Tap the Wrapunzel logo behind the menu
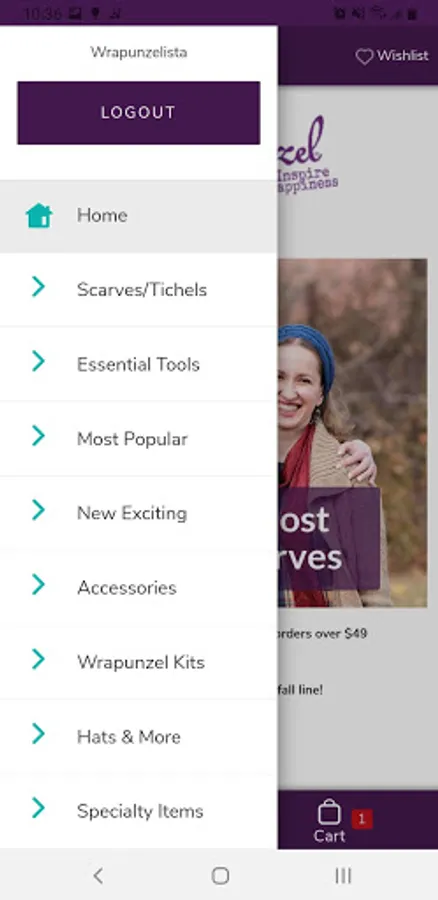This screenshot has width=438, height=900. click(x=308, y=155)
